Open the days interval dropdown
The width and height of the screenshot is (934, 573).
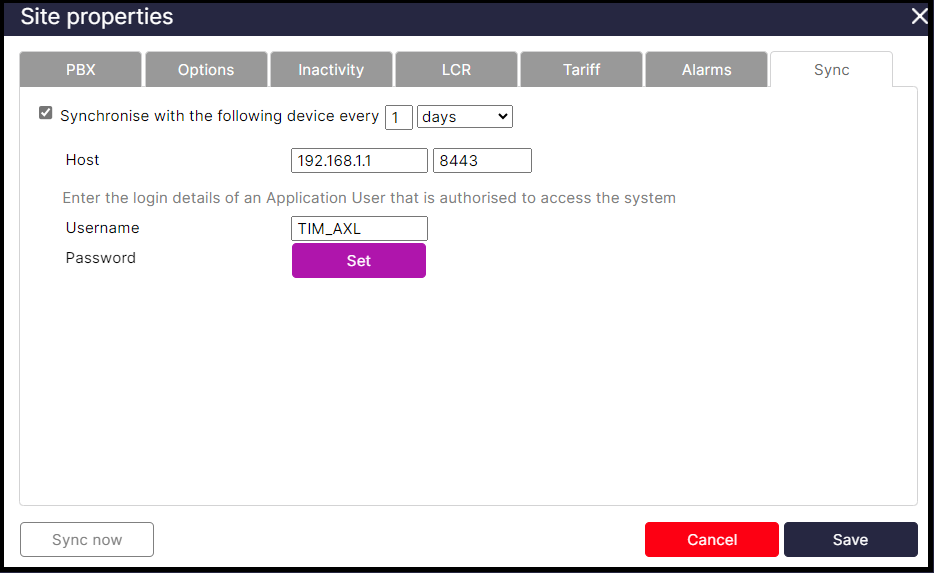[465, 117]
